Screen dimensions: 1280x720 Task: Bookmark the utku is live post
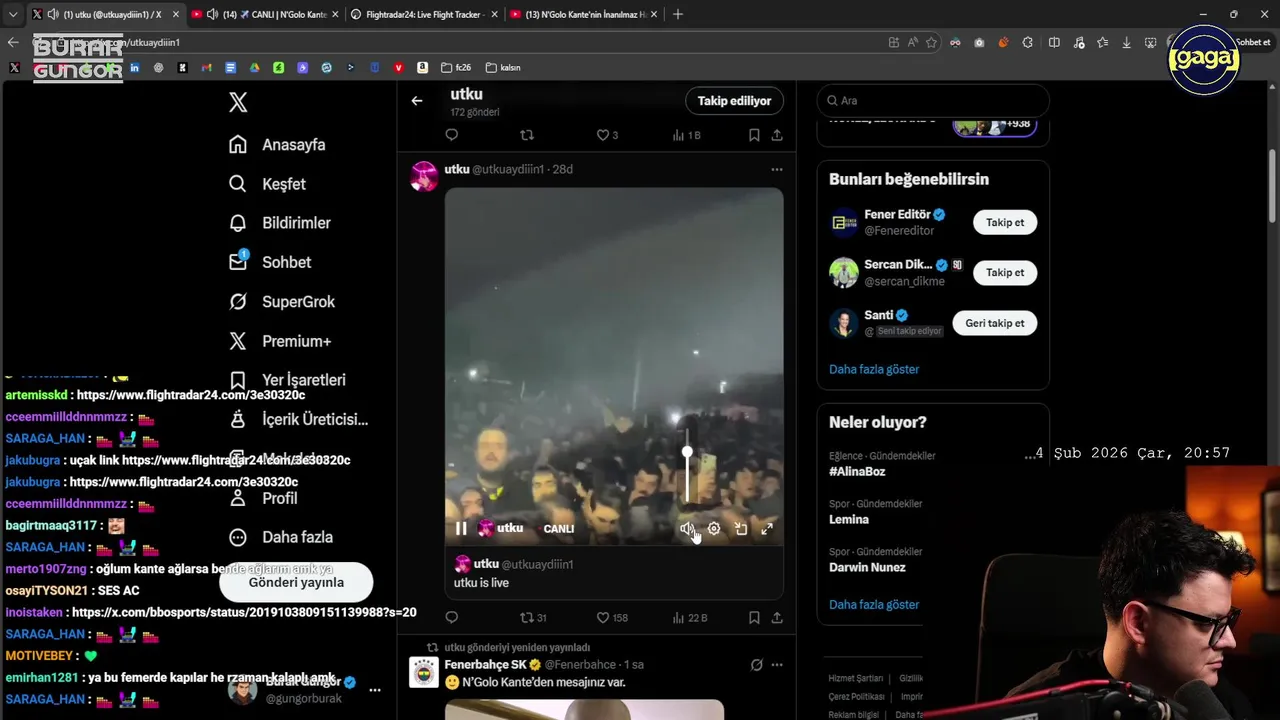[x=754, y=618]
